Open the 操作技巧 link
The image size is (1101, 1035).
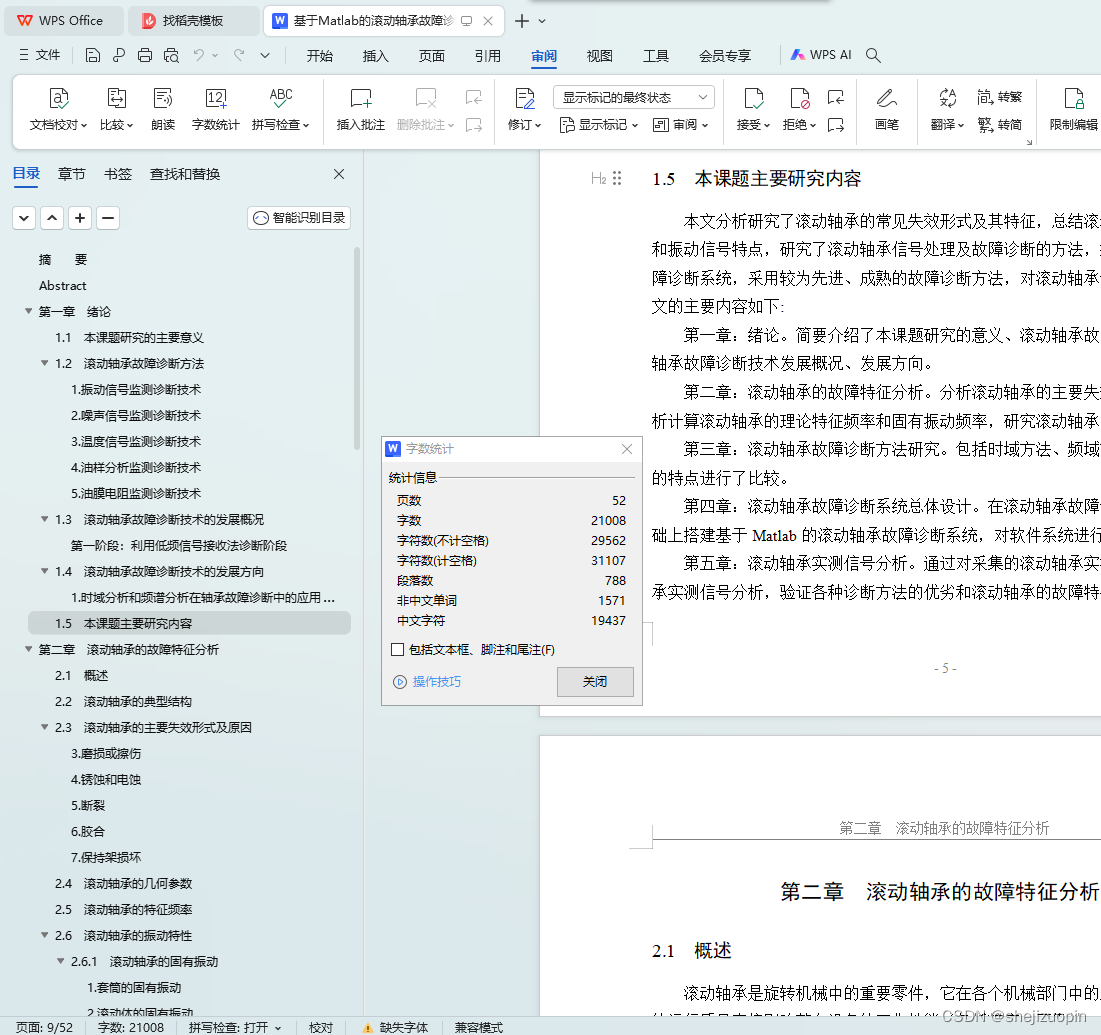coord(428,682)
